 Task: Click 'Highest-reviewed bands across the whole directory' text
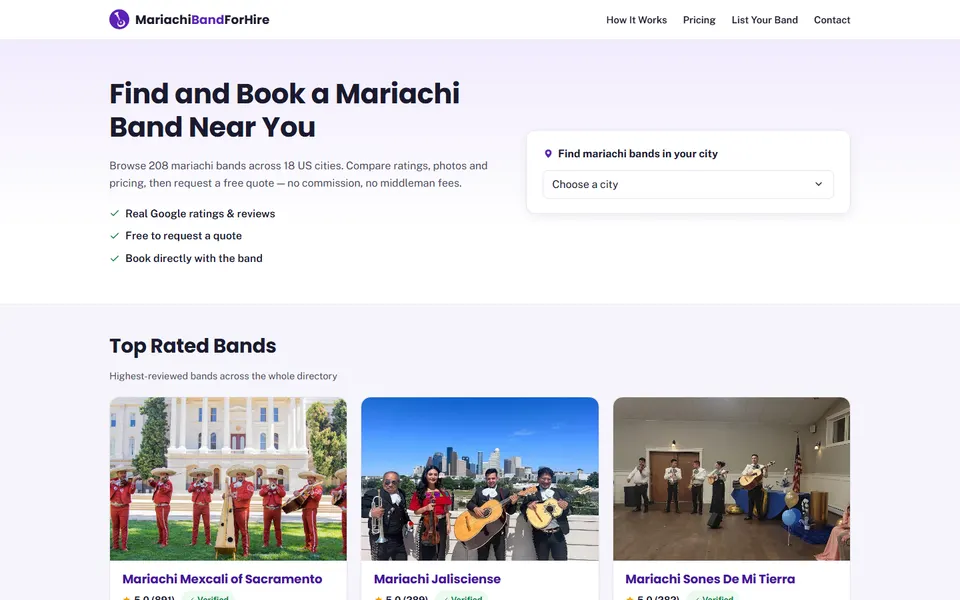pos(223,376)
